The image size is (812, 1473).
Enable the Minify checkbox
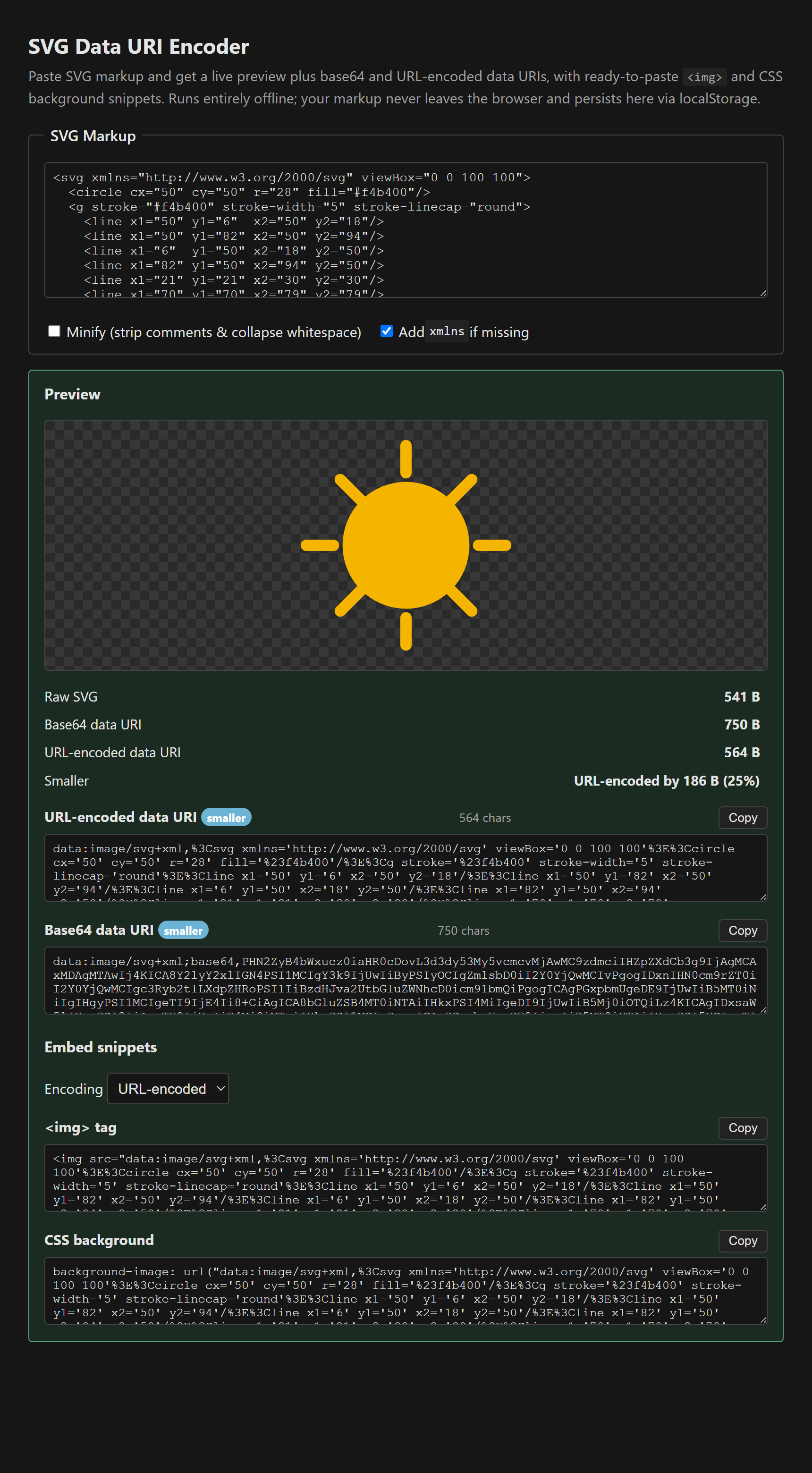pos(54,331)
